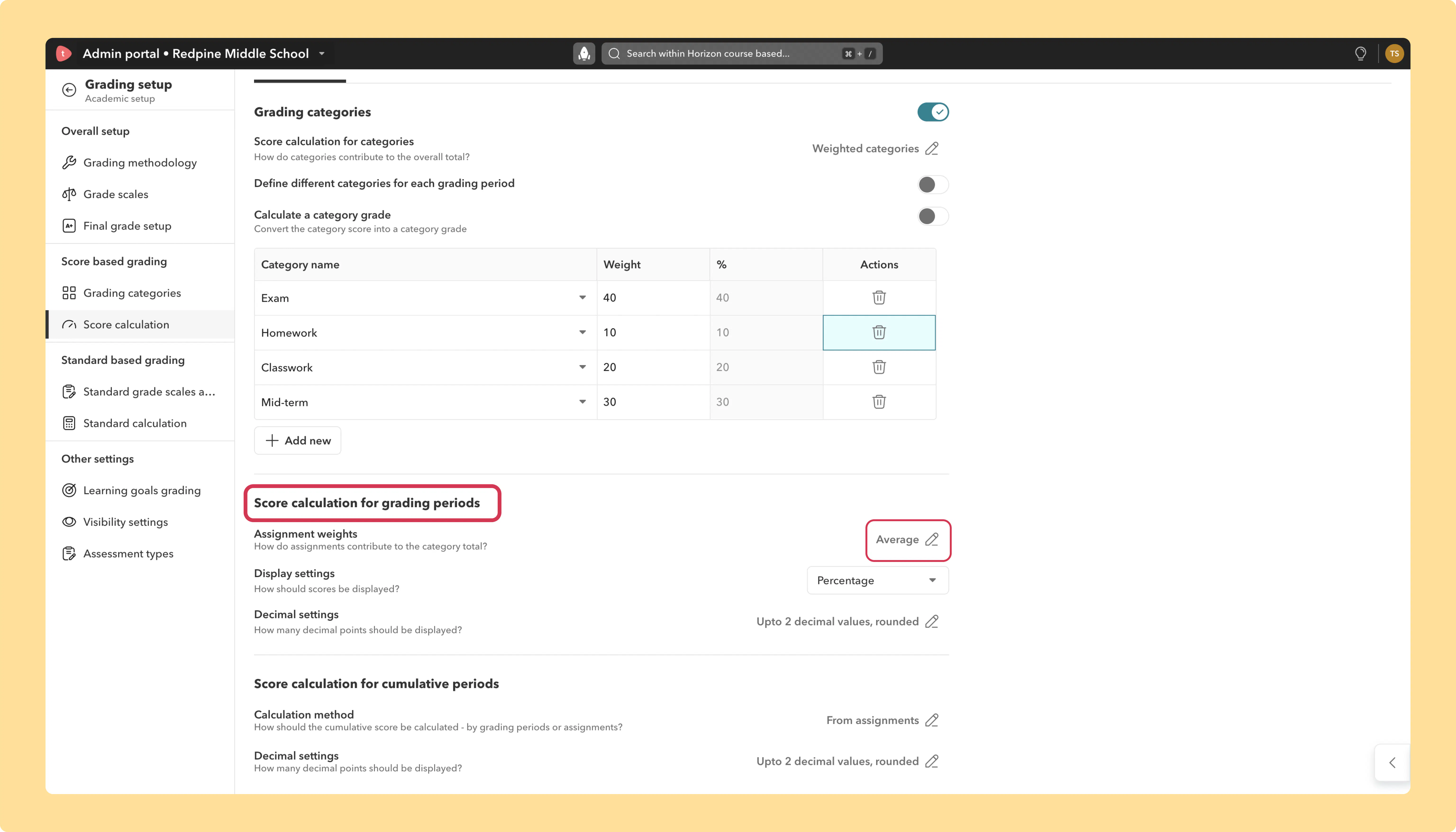Select Score calculation in sidebar
The height and width of the screenshot is (832, 1456).
[x=140, y=325]
